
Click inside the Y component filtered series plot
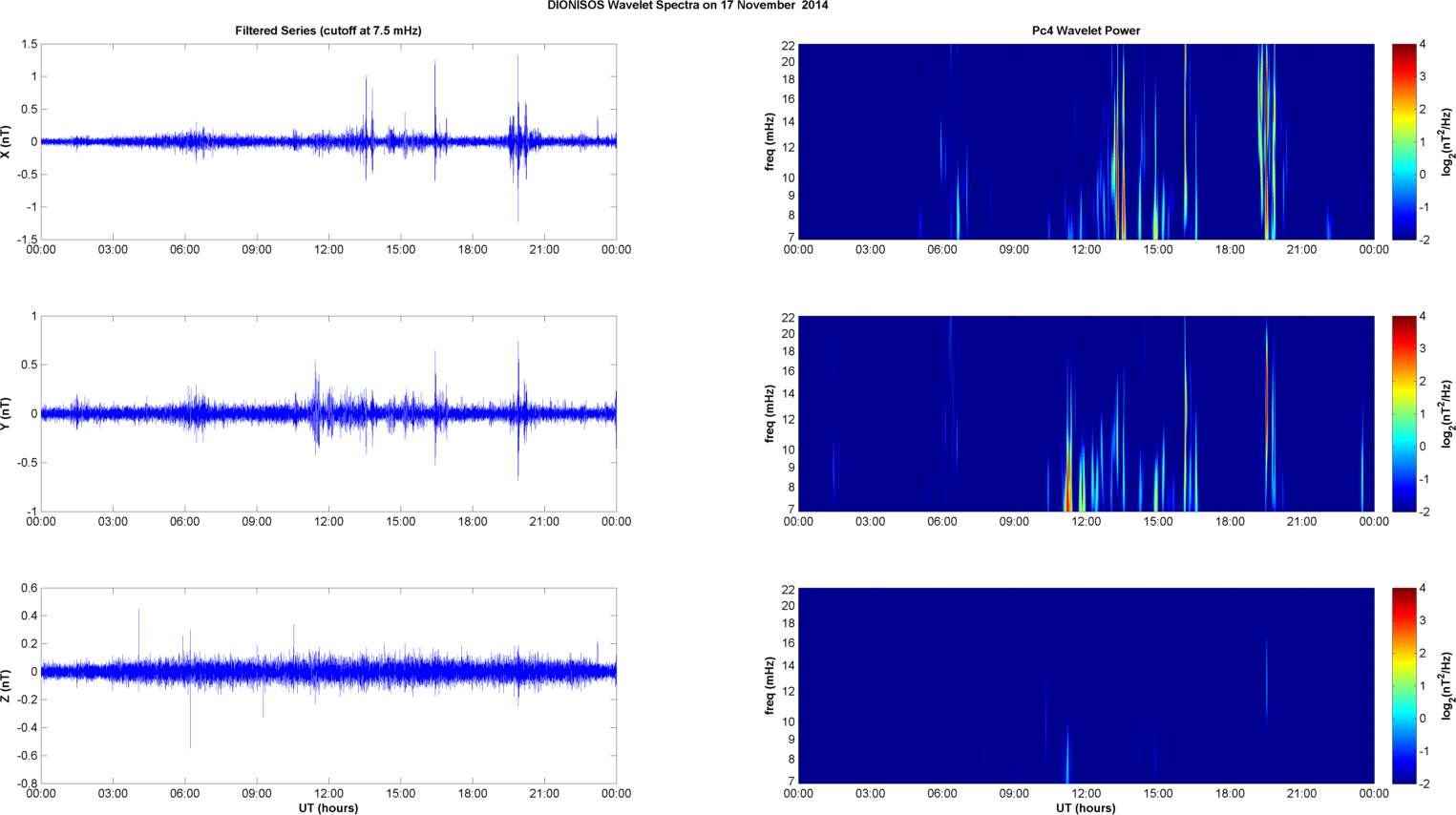(328, 413)
